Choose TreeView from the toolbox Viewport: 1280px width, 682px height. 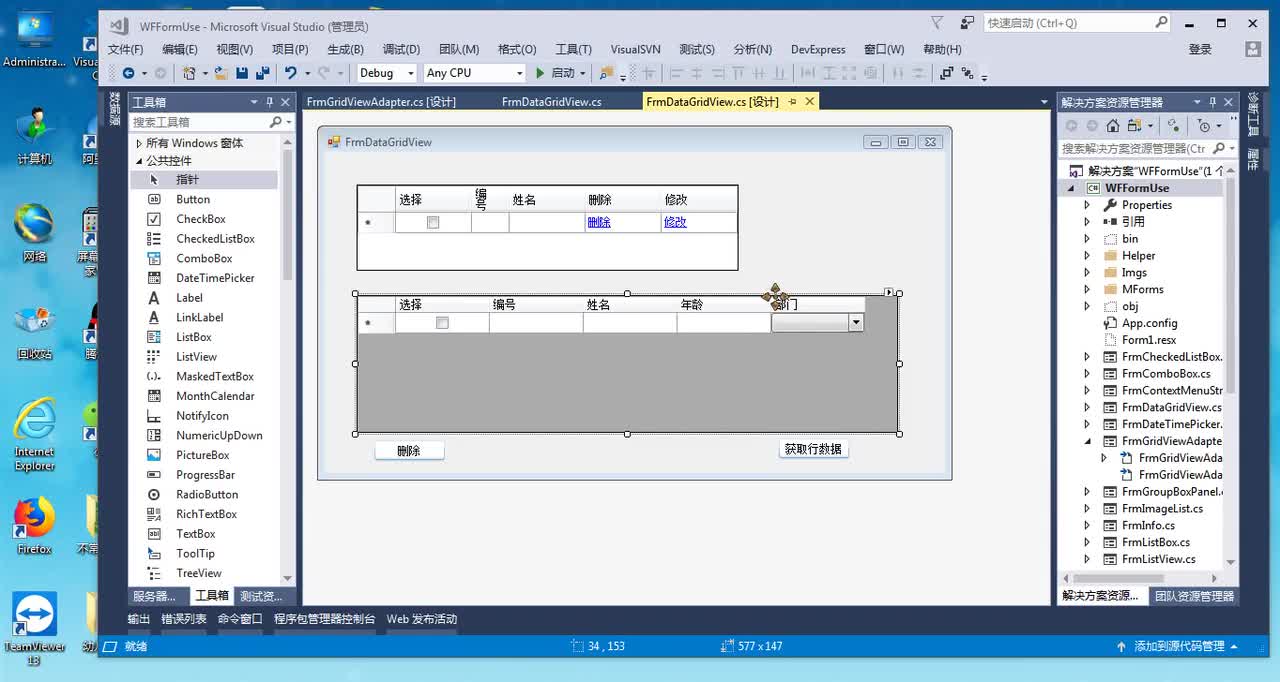199,573
